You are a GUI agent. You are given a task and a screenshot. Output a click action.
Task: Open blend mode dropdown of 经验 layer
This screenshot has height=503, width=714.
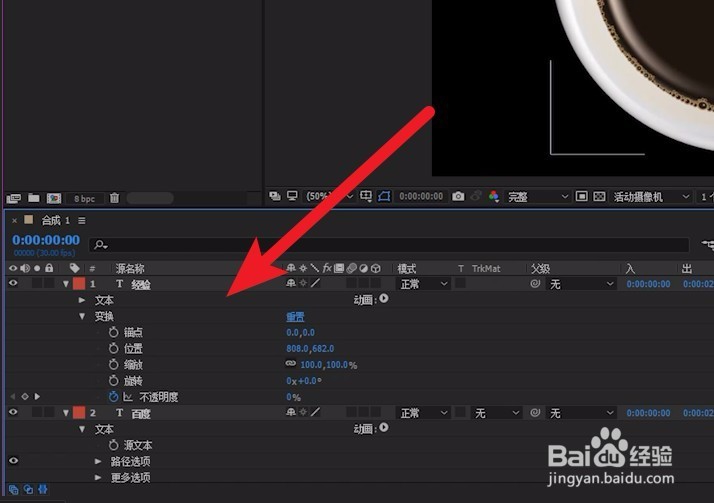click(423, 284)
